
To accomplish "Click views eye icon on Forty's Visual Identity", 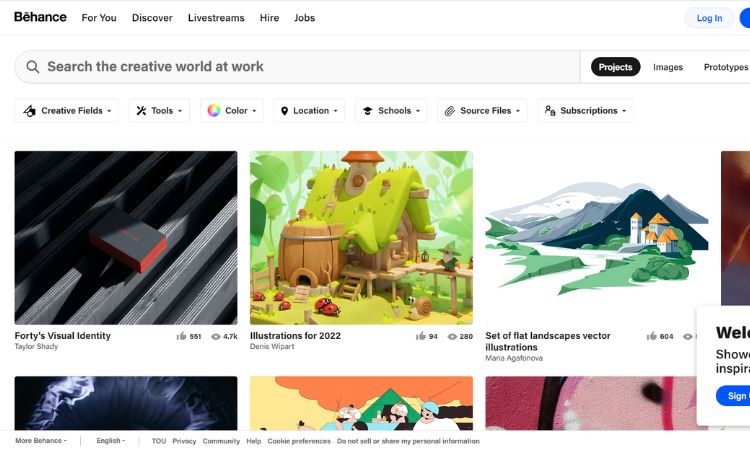I will (x=216, y=337).
